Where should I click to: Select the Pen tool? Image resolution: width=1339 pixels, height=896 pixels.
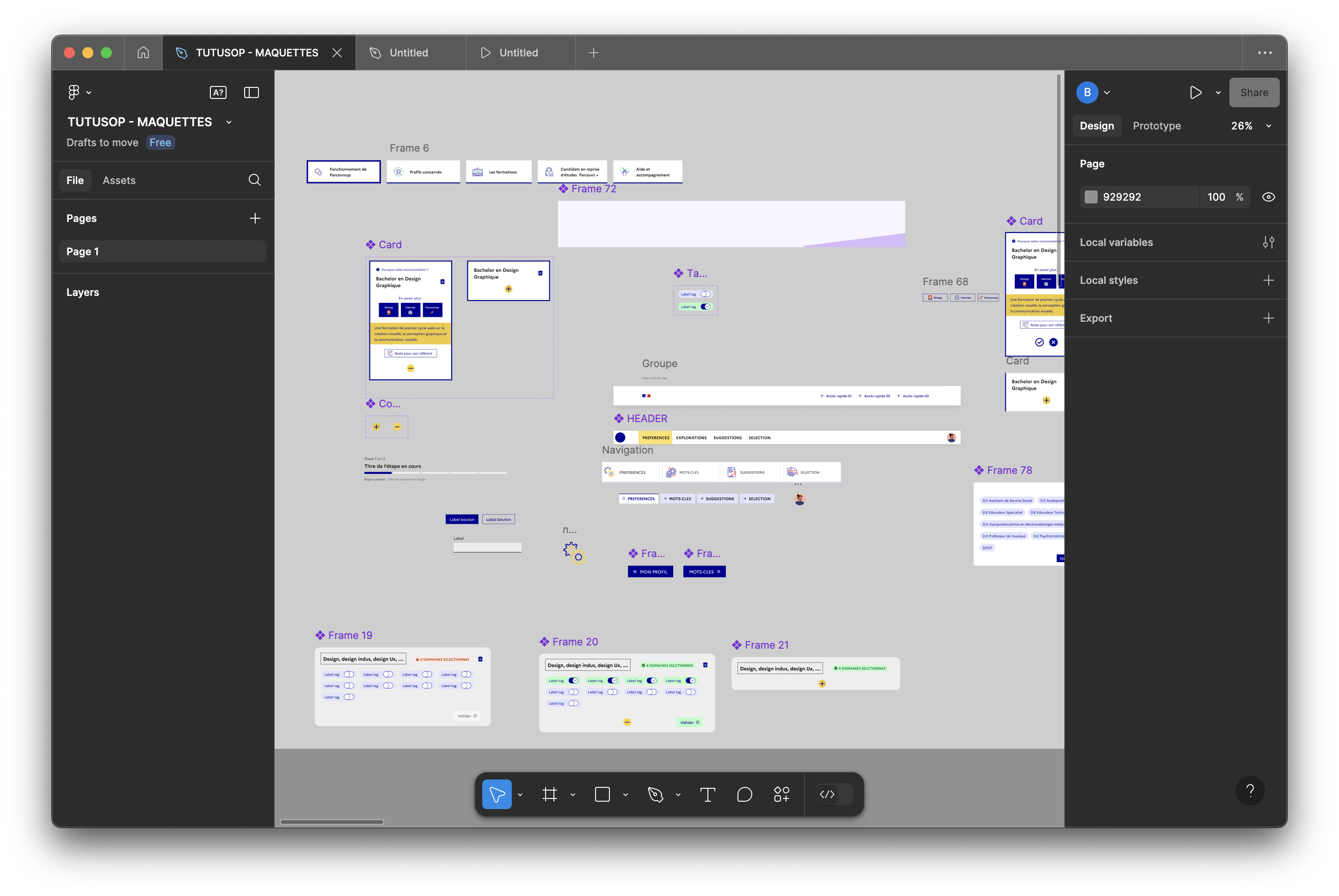(x=655, y=794)
